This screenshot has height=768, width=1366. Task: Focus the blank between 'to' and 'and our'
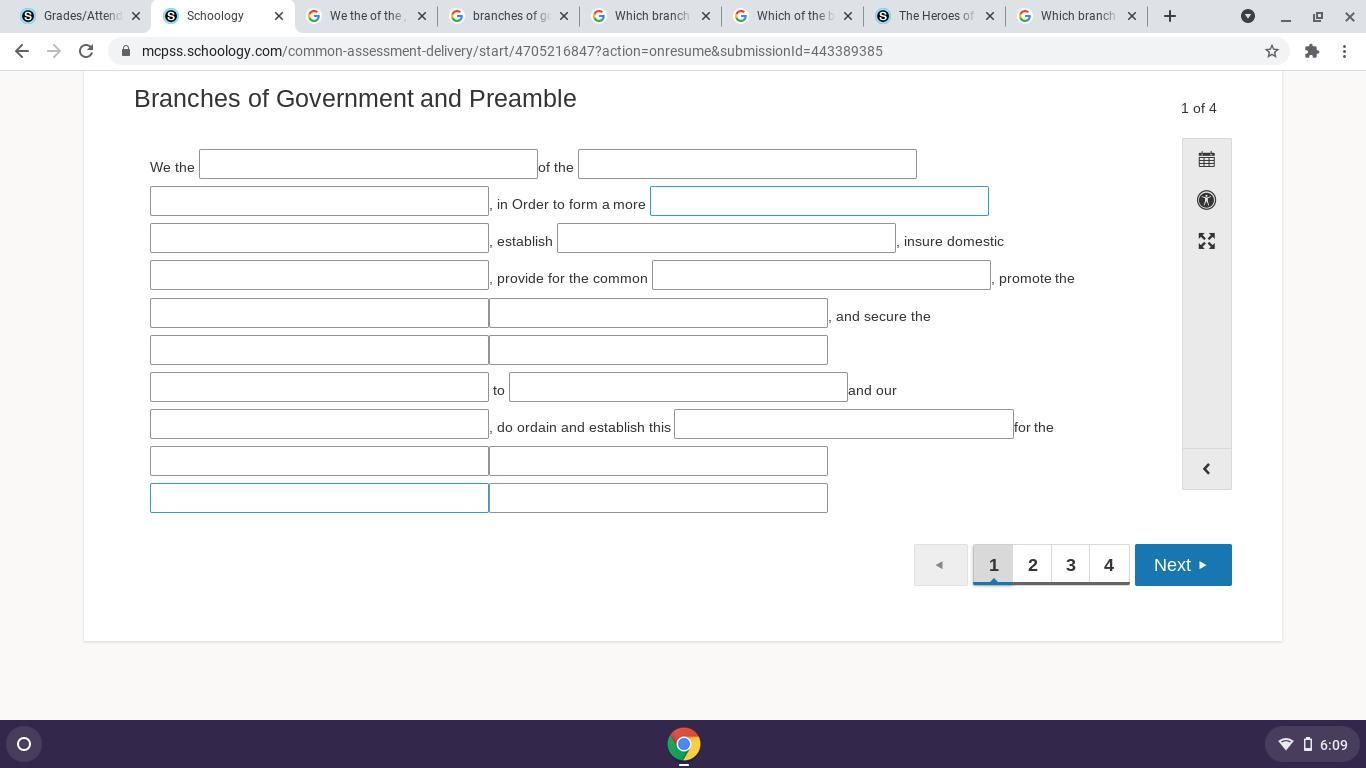click(x=678, y=387)
